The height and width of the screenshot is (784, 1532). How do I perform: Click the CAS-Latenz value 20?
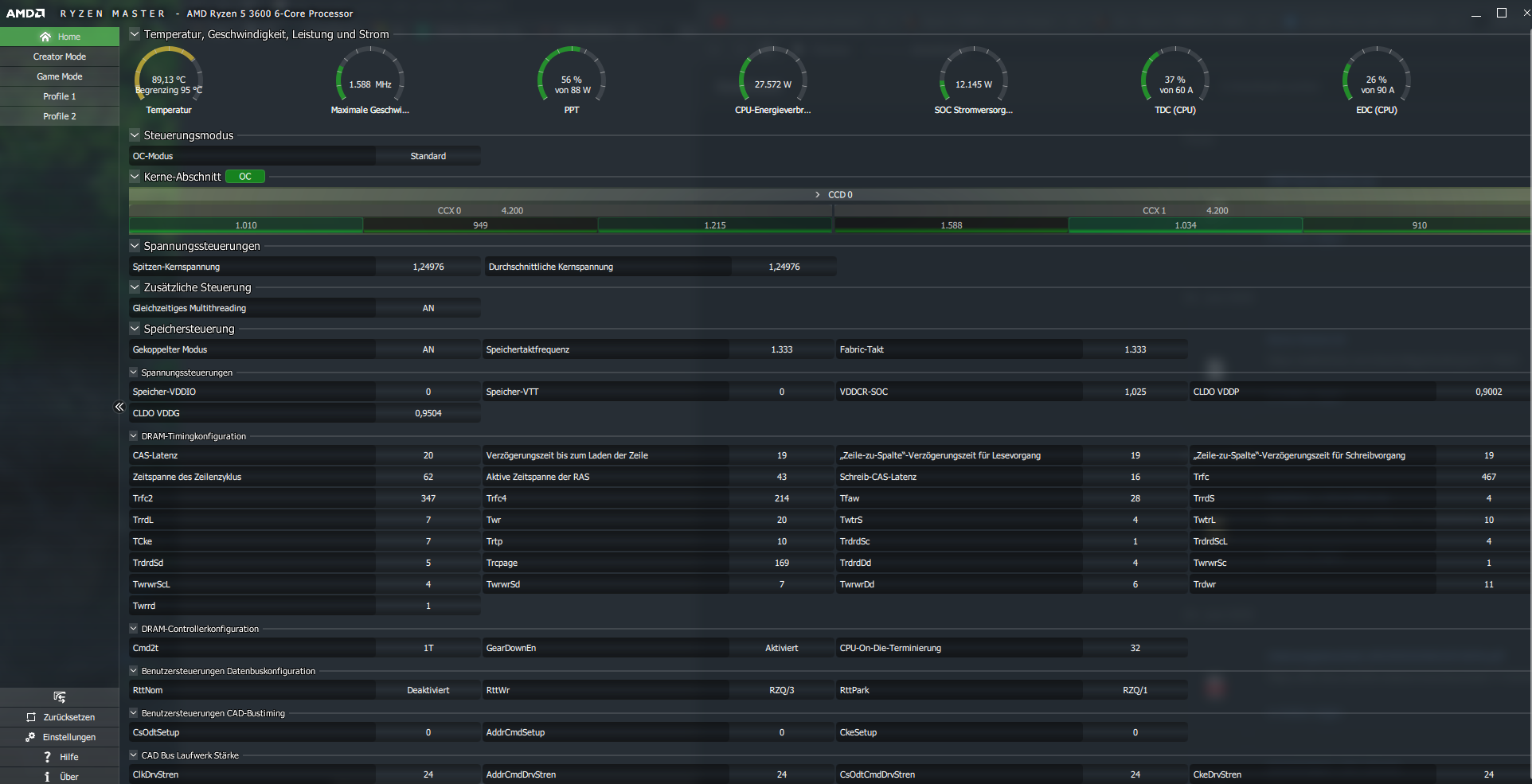point(428,455)
